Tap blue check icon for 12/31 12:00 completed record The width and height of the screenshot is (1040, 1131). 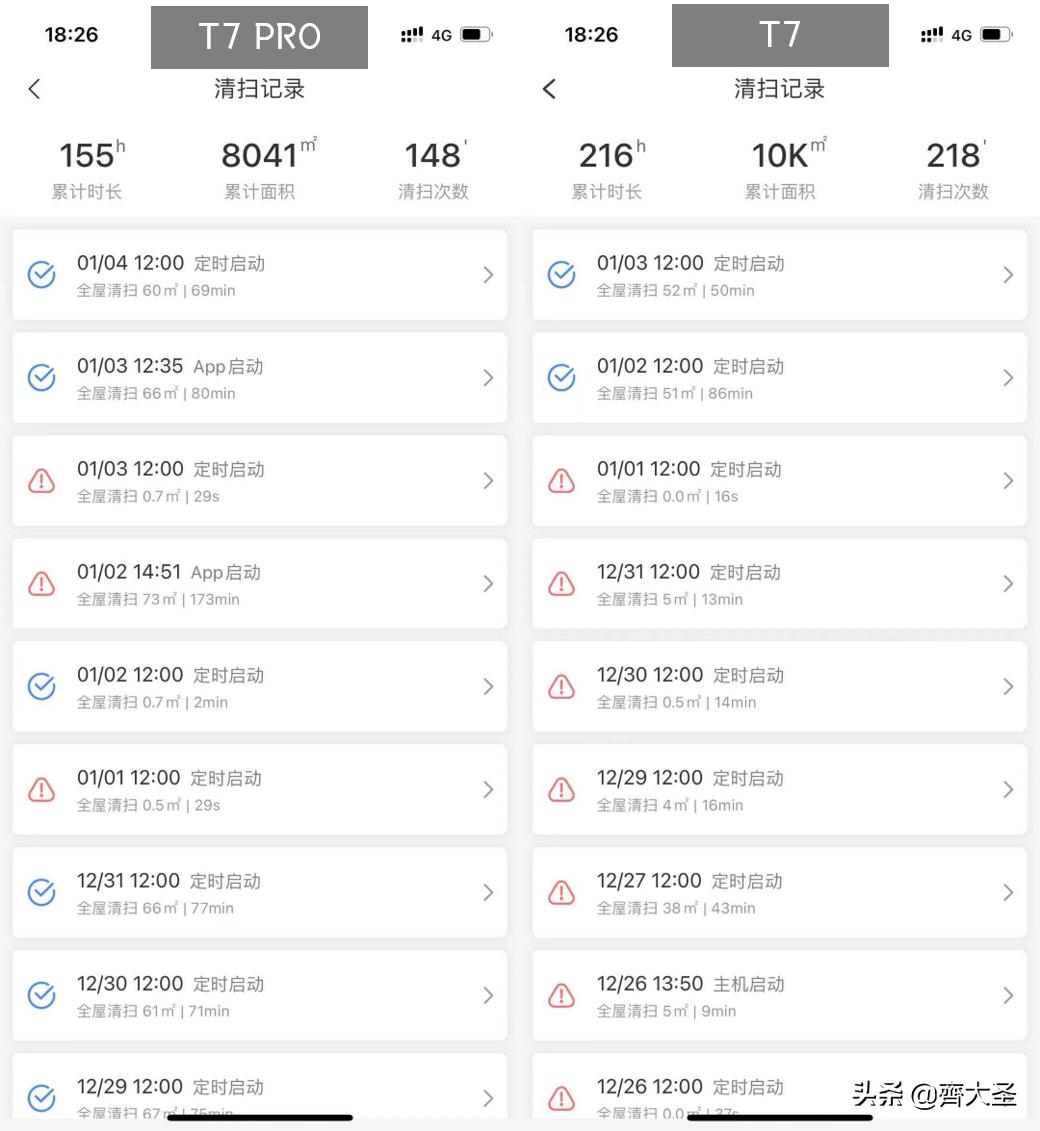[41, 893]
